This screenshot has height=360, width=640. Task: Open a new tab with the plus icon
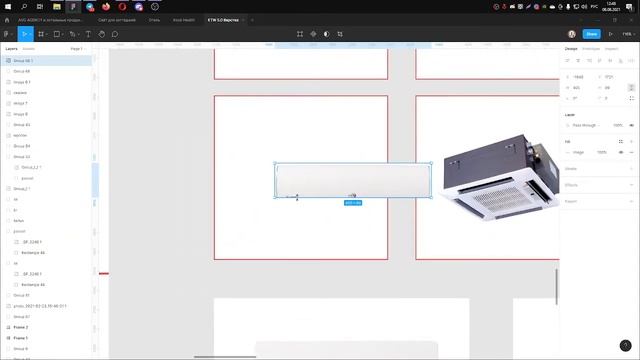(x=252, y=20)
